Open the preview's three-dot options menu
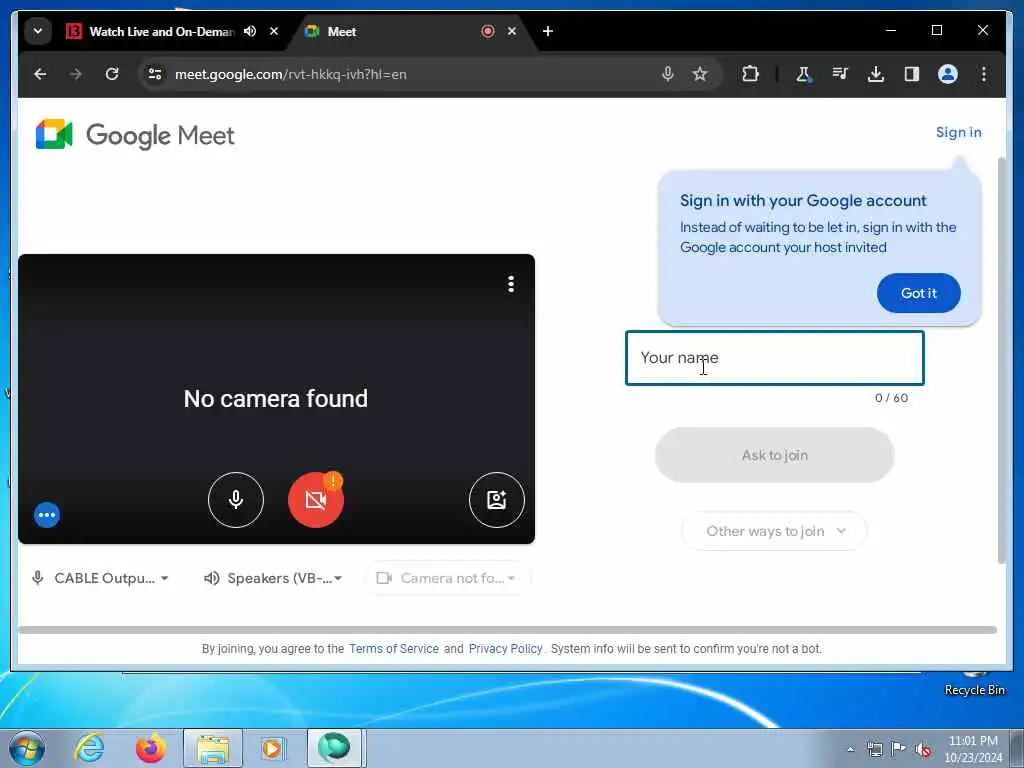This screenshot has height=768, width=1024. (511, 284)
